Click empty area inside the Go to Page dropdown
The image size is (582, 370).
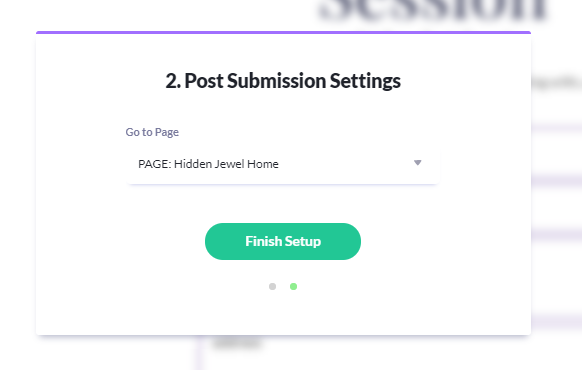[x=345, y=164]
